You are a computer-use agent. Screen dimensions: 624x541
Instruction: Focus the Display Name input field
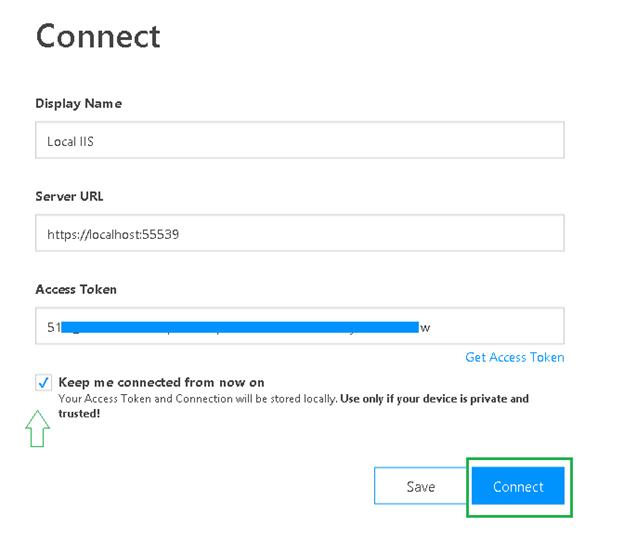[299, 141]
